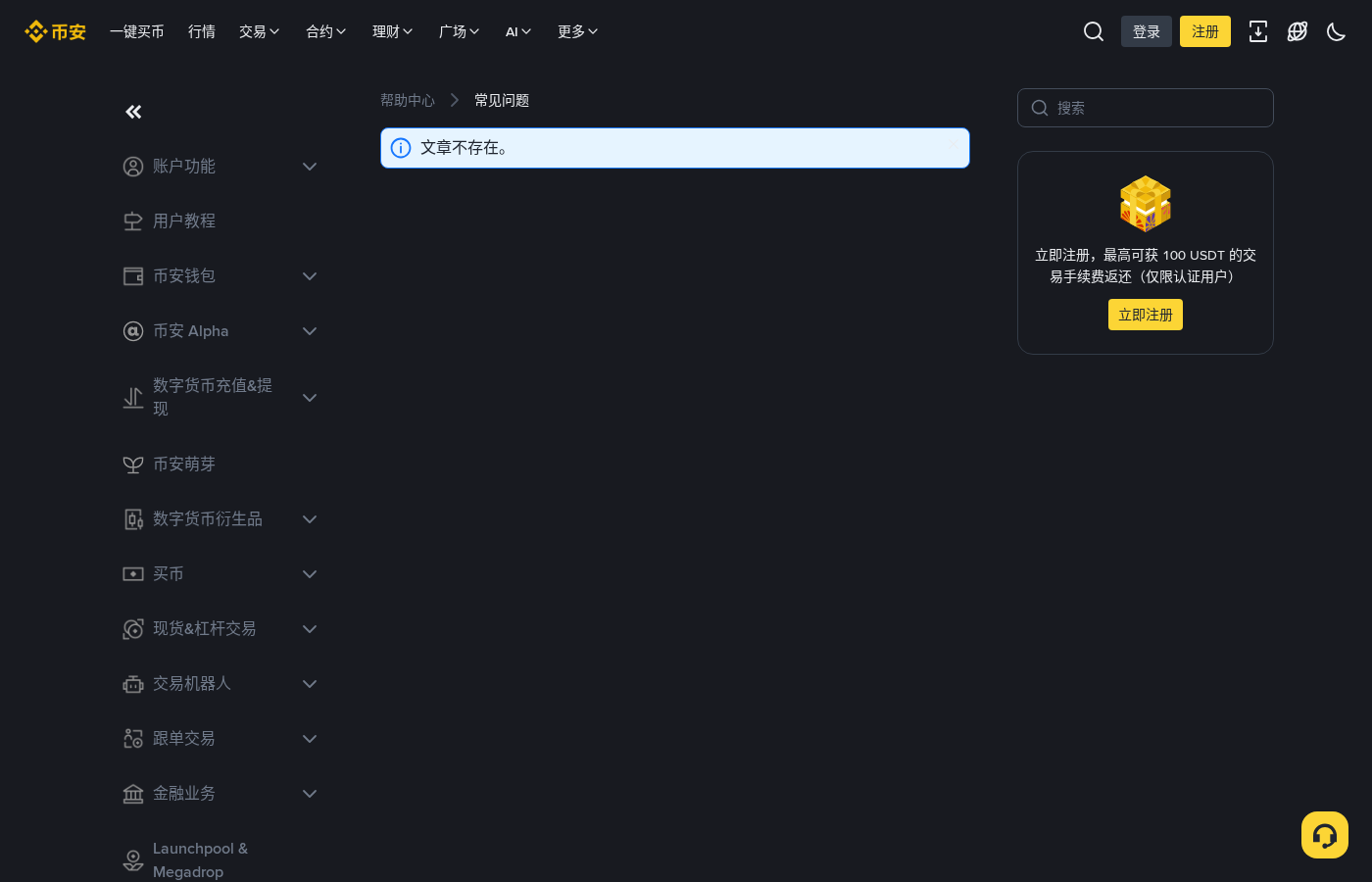1372x882 pixels.
Task: Click the 币安 Alpha icon
Action: click(x=133, y=331)
